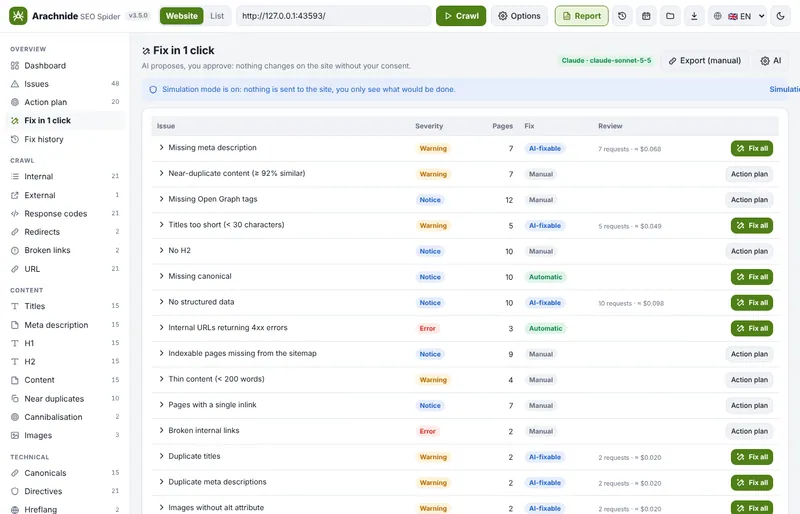
Task: Expand the Missing meta description row
Action: pos(161,148)
